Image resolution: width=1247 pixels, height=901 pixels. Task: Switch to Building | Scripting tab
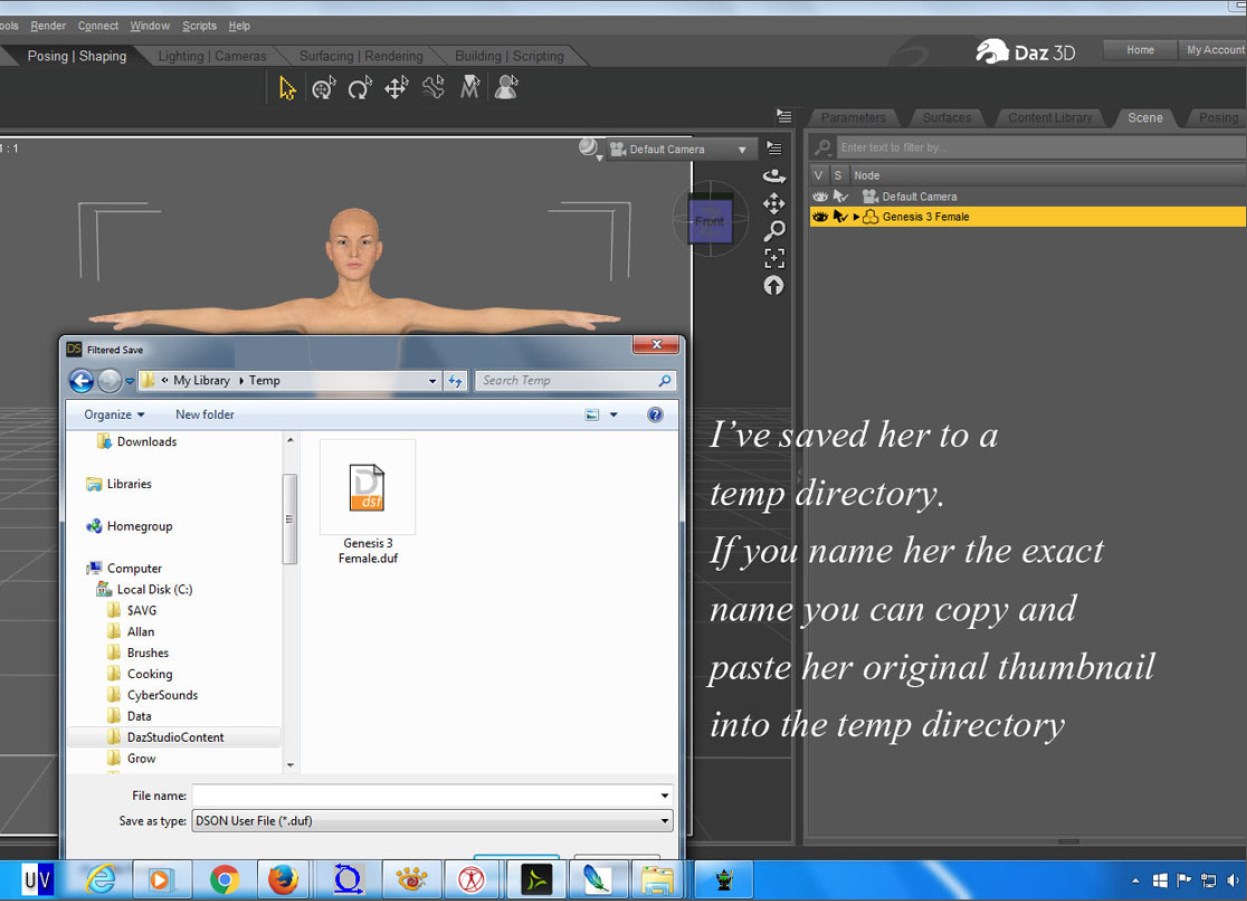(509, 56)
